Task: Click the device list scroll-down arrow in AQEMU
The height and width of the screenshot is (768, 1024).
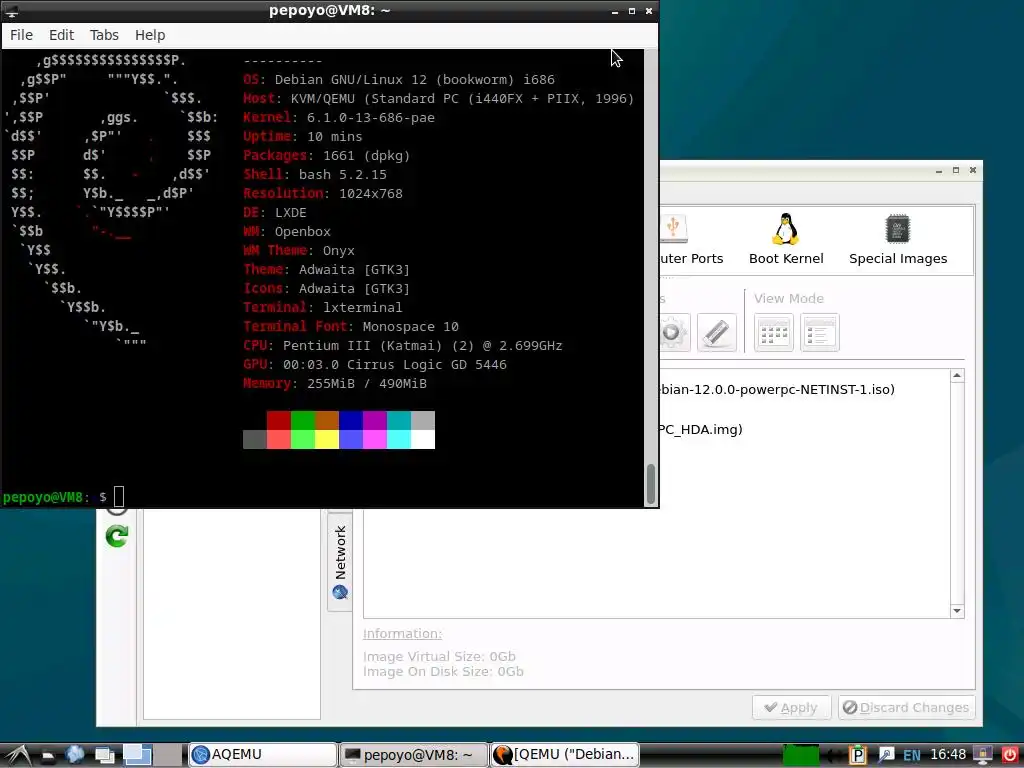Action: pos(957,611)
